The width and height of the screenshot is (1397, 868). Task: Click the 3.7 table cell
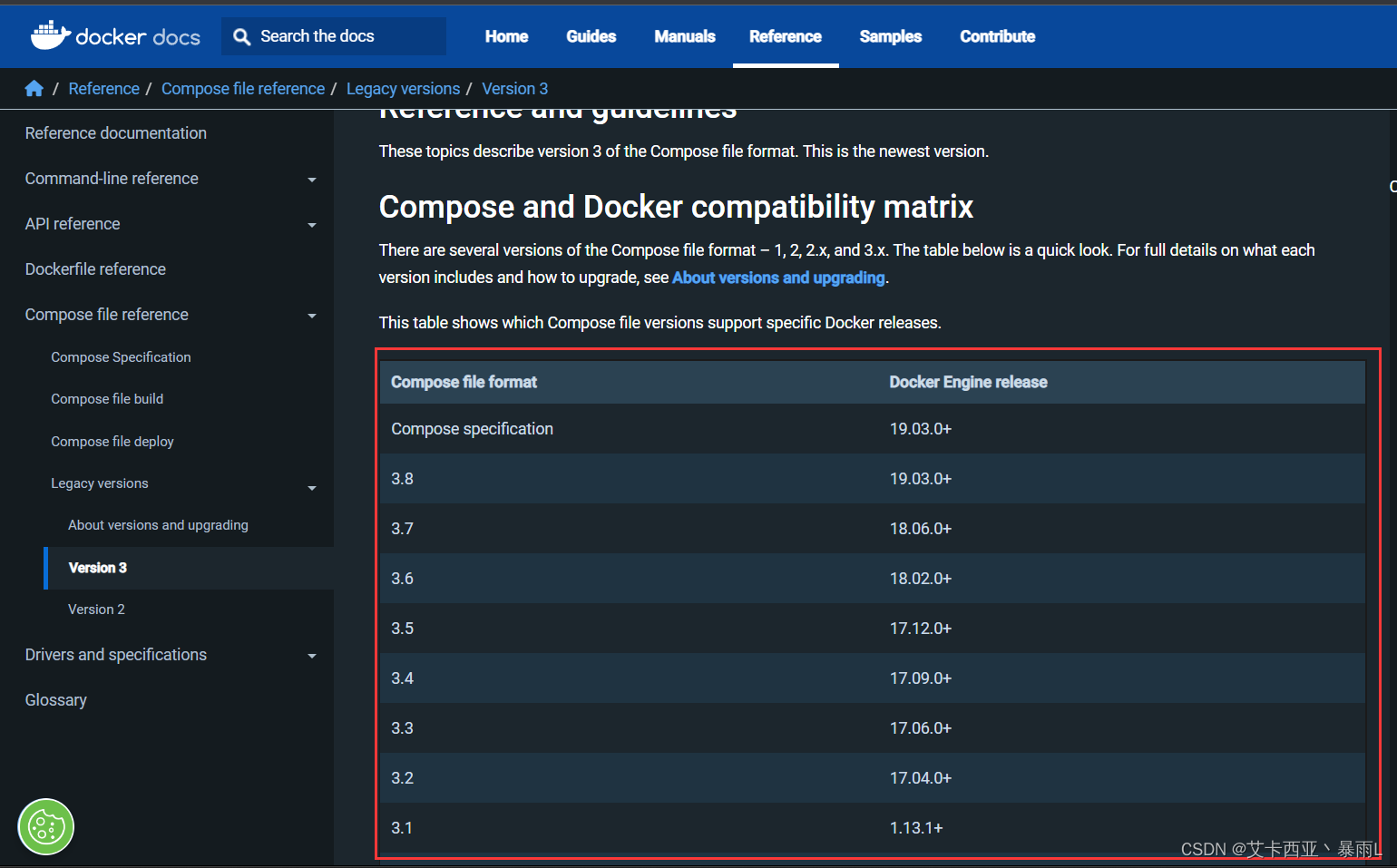tap(402, 529)
